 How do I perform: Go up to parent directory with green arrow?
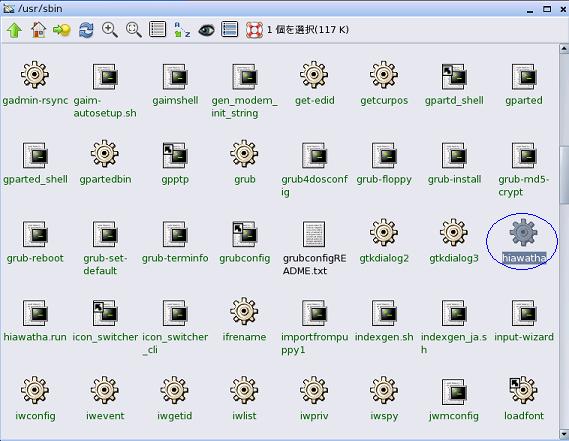(14, 30)
